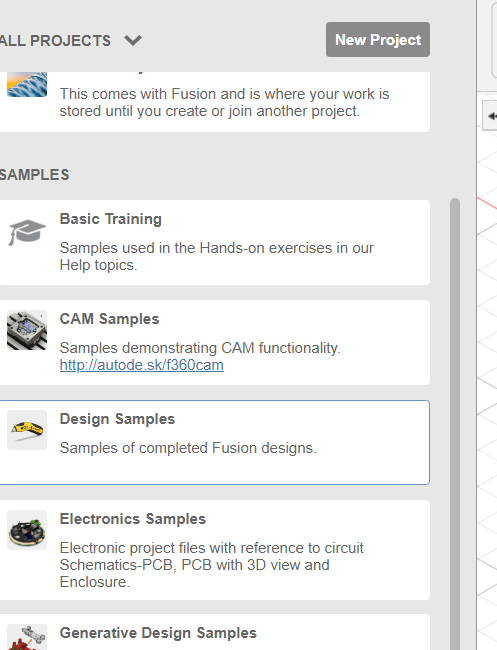
Task: Click the CAM Samples machined part thumbnail
Action: 27,330
